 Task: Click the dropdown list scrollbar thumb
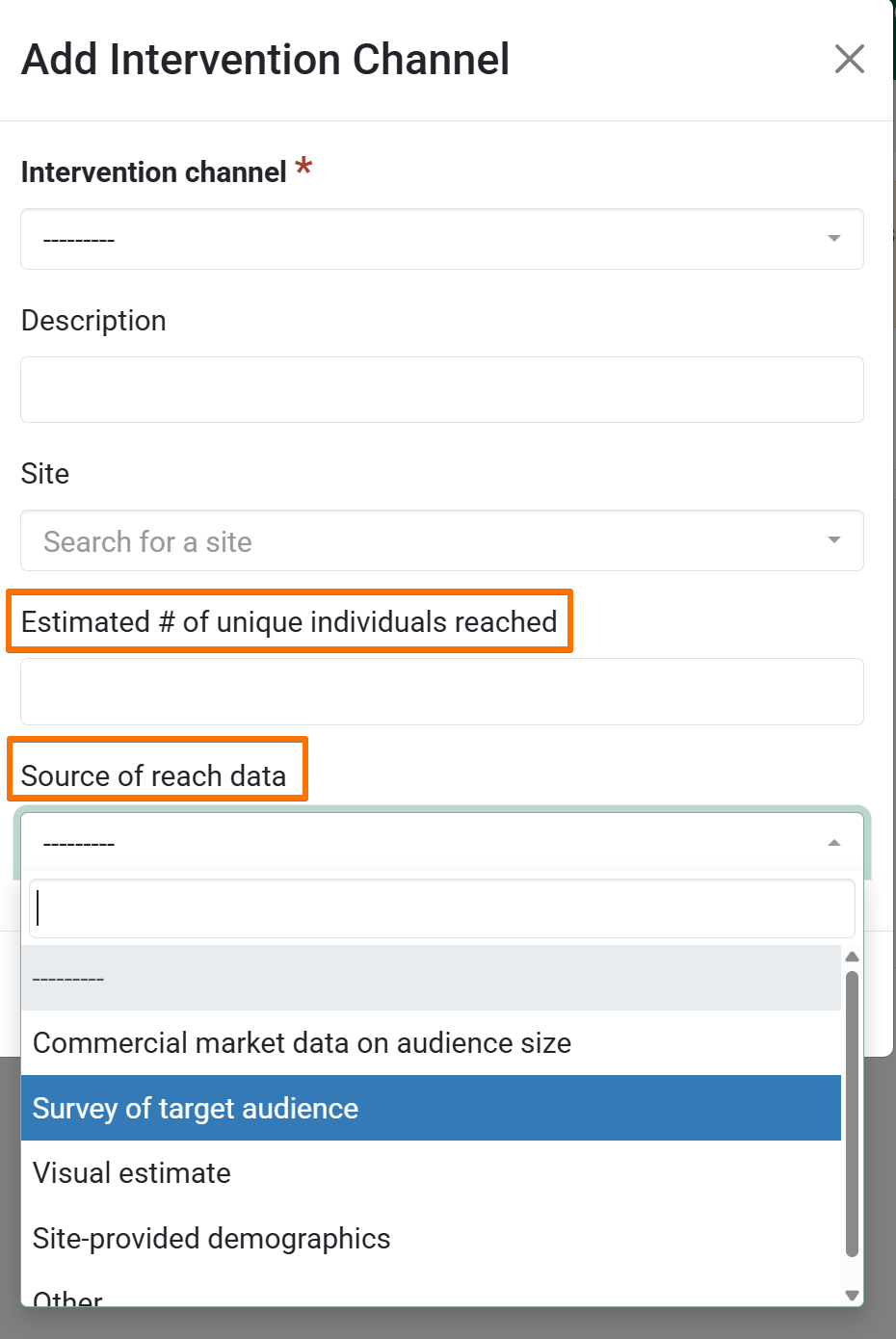click(852, 1113)
